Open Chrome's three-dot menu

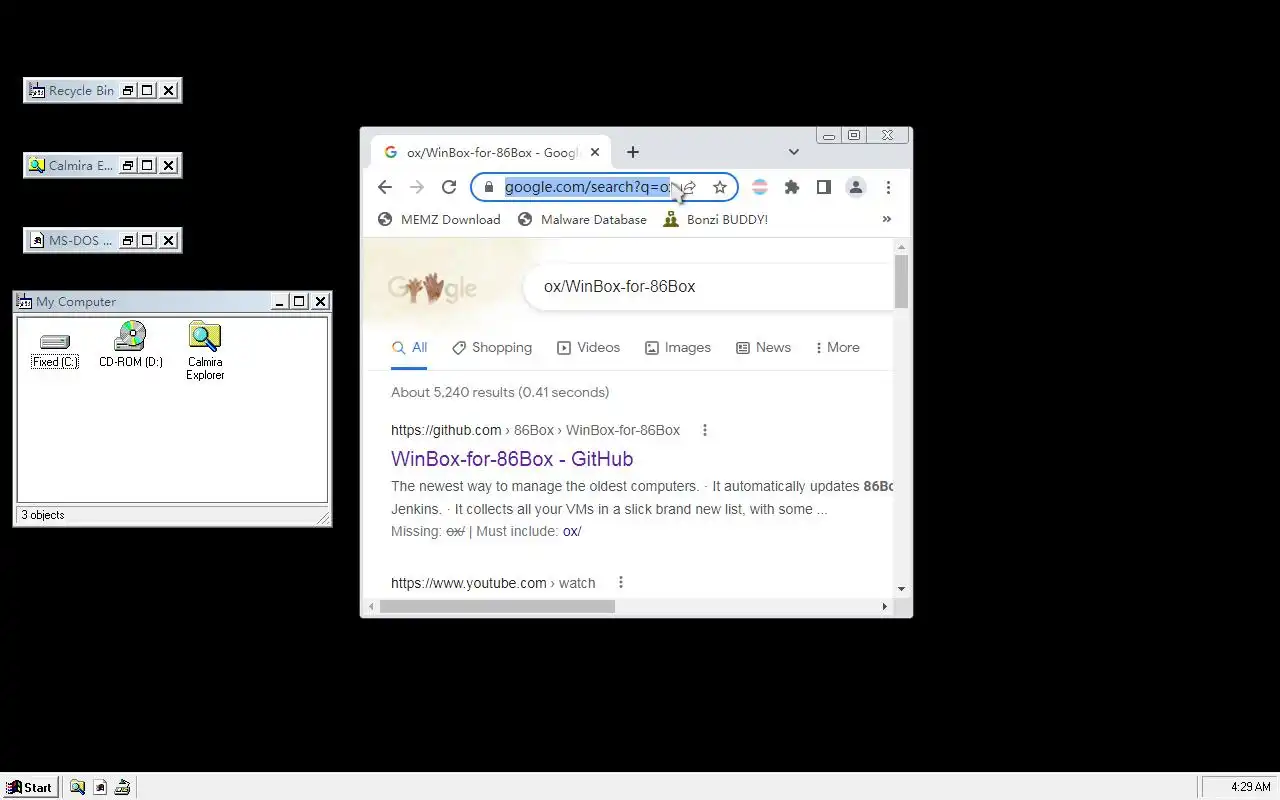click(x=888, y=187)
